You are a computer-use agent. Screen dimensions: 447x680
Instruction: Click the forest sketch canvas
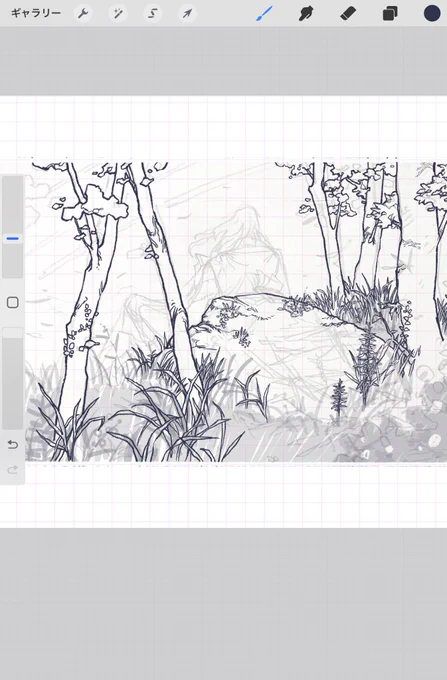(x=236, y=311)
